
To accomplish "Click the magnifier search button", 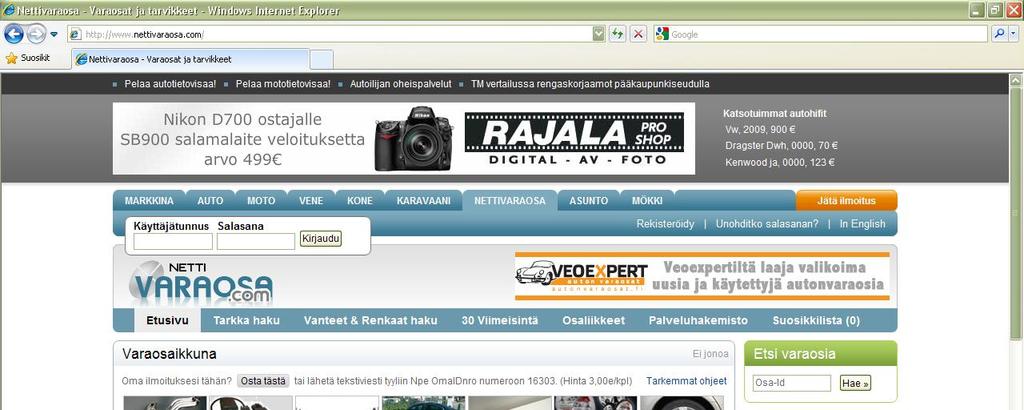I will click(999, 34).
